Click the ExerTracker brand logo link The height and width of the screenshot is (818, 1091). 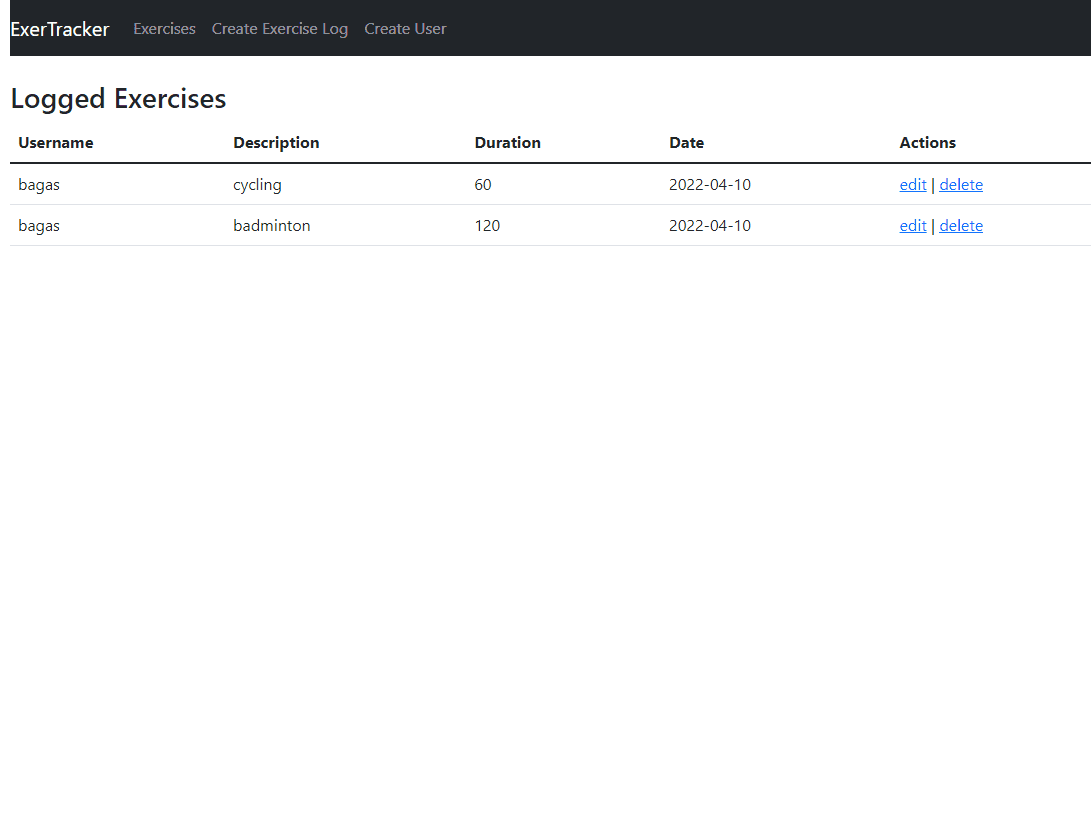pyautogui.click(x=60, y=29)
